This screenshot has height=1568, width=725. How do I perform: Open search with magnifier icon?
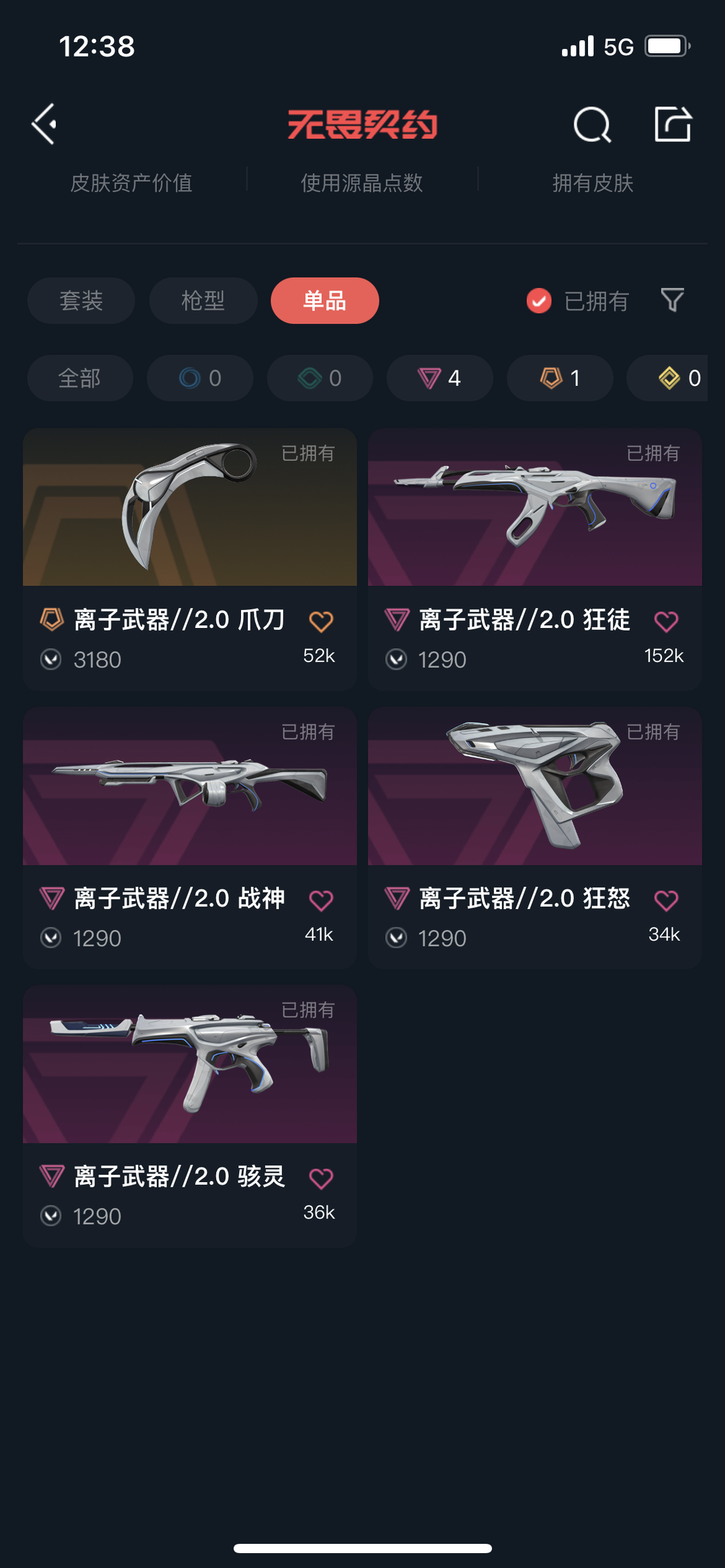coord(592,125)
